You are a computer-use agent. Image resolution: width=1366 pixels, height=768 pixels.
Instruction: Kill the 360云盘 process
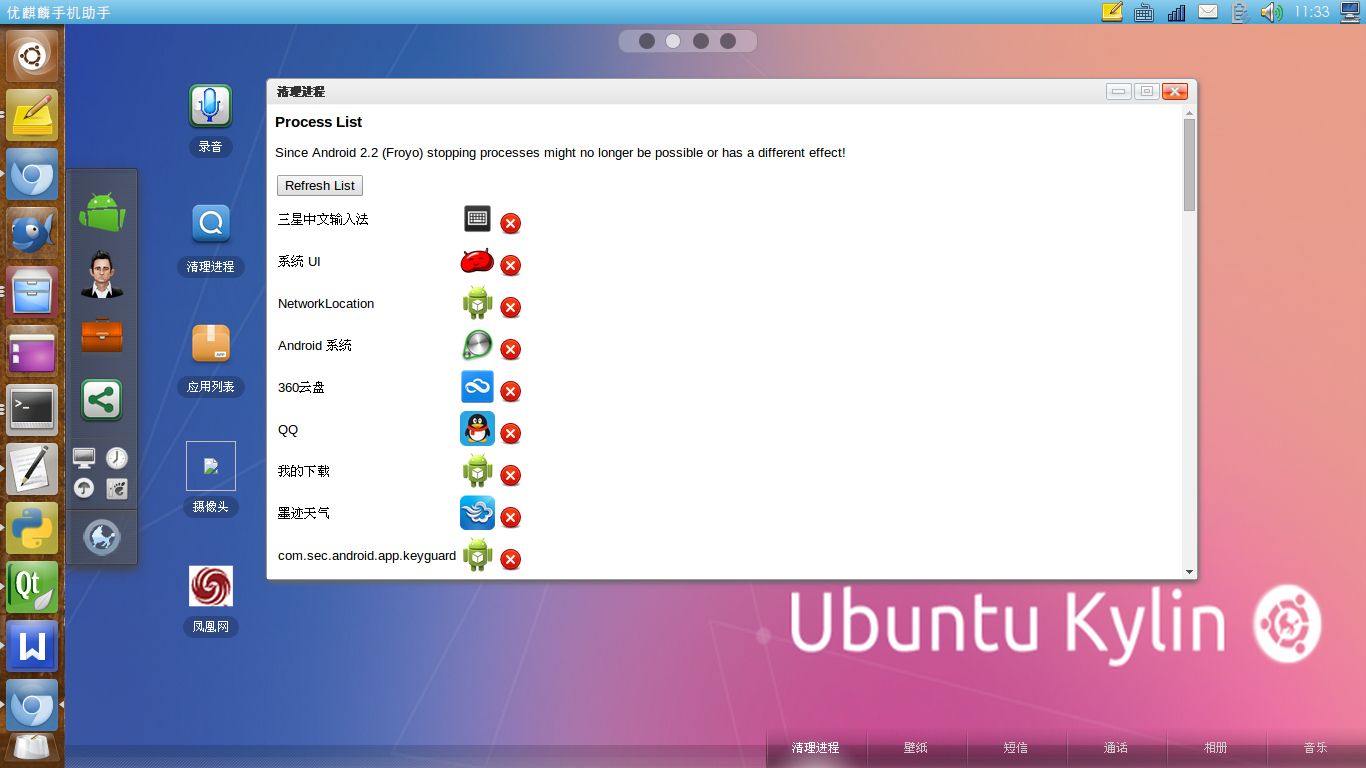pyautogui.click(x=510, y=391)
